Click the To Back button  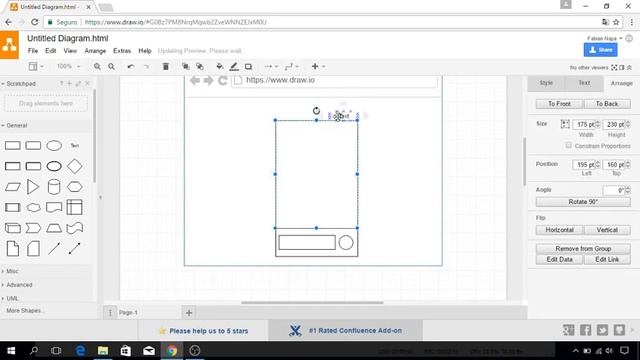coord(607,104)
